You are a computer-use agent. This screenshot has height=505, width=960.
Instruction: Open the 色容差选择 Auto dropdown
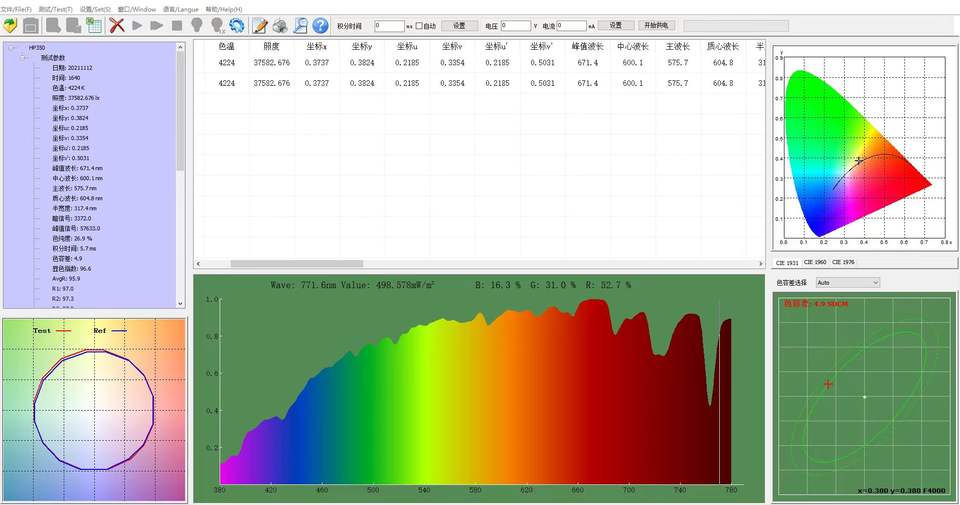click(x=847, y=282)
